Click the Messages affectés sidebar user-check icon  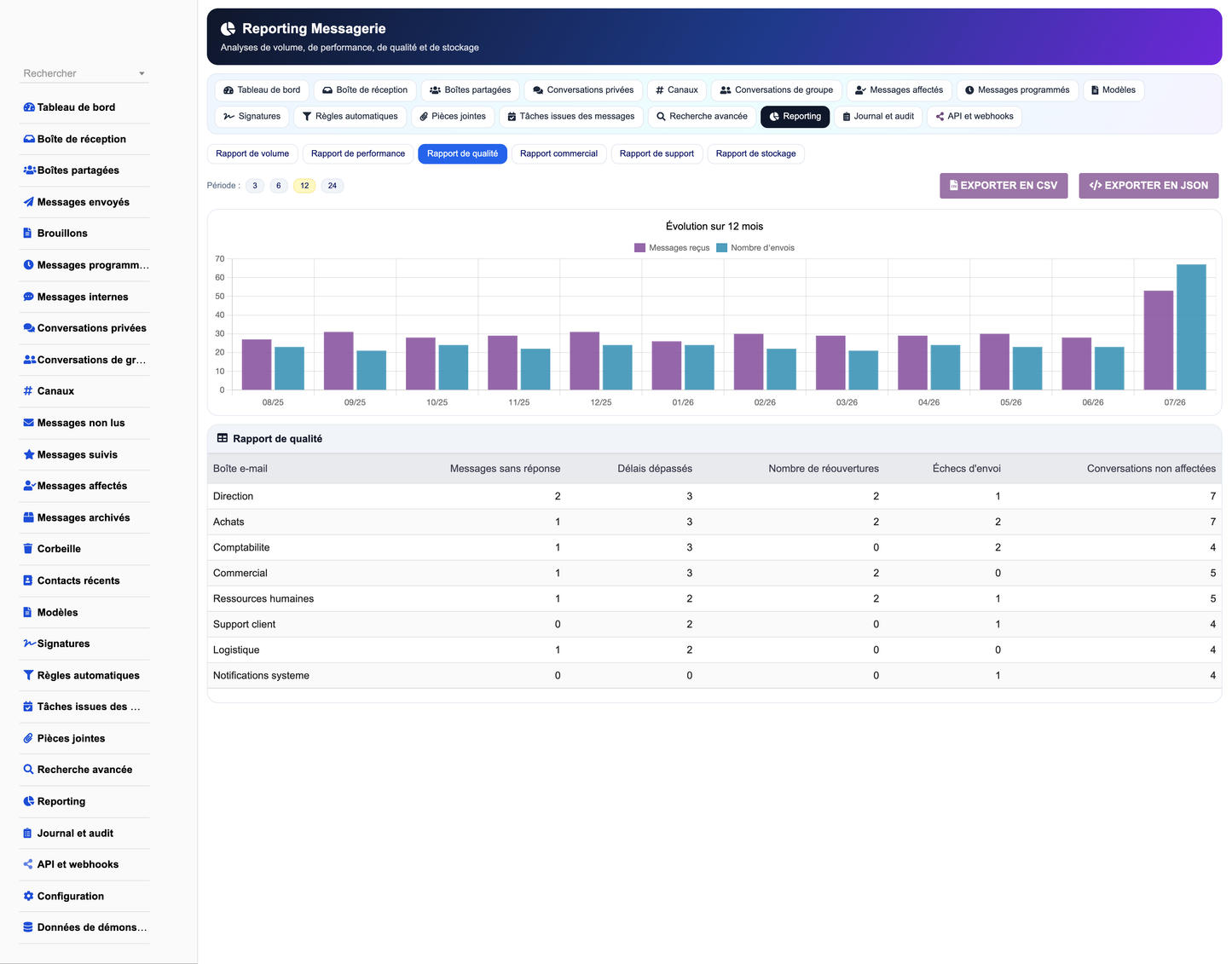tap(29, 486)
